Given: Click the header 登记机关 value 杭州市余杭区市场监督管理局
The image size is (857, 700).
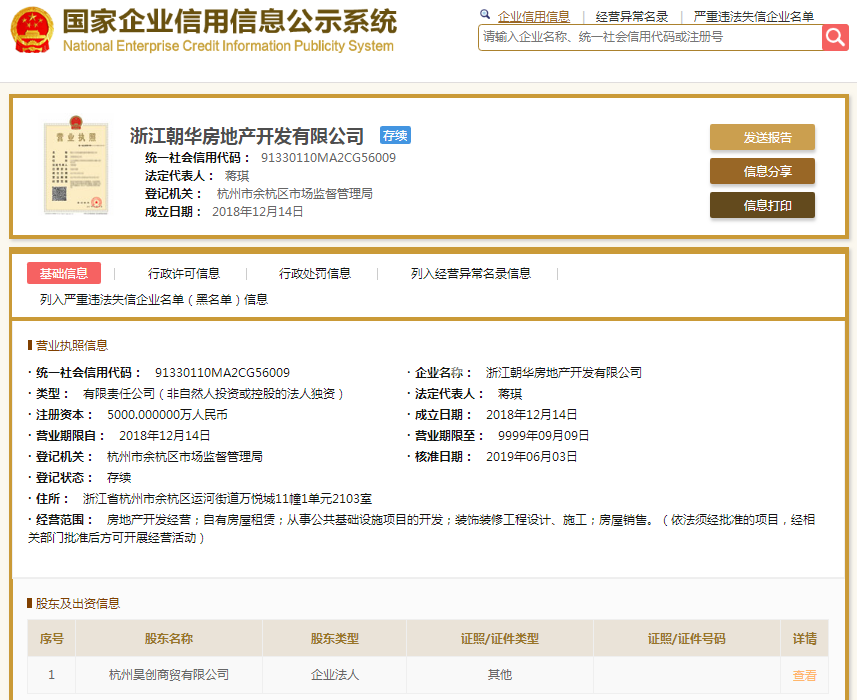Looking at the screenshot, I should point(295,193).
